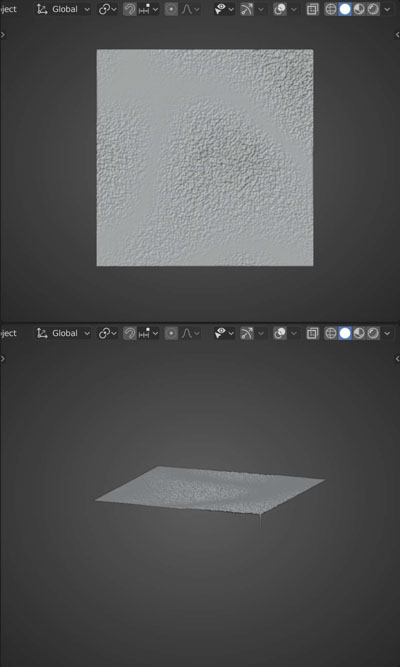The width and height of the screenshot is (400, 667).
Task: Open object visibility eye menu, top viewport
Action: coord(224,9)
